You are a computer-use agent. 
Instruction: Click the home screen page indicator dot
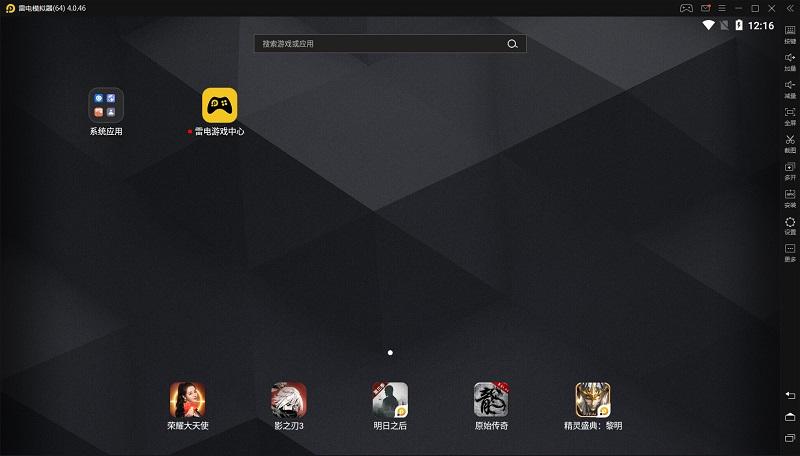click(x=390, y=352)
